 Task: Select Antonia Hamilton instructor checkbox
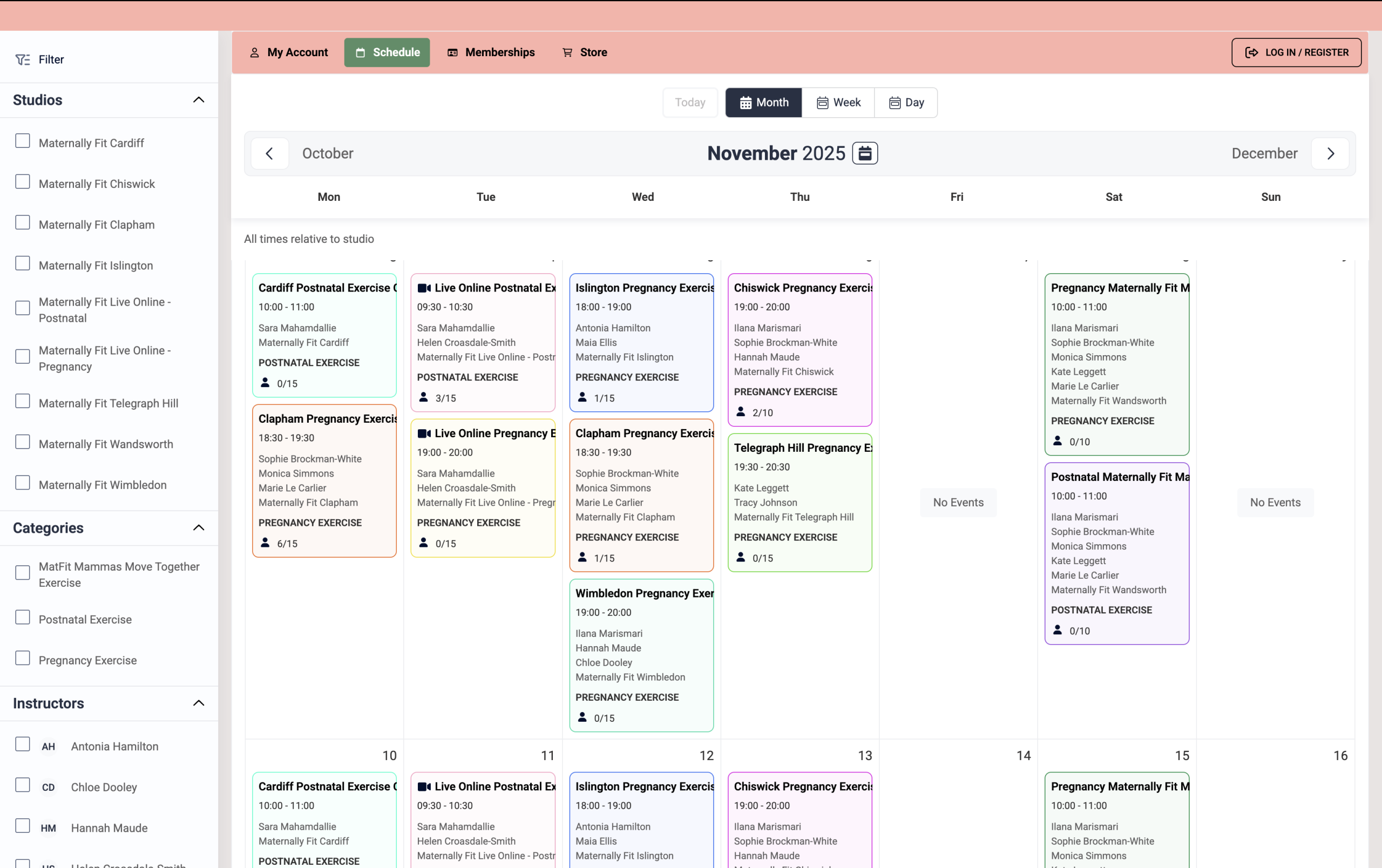click(22, 744)
